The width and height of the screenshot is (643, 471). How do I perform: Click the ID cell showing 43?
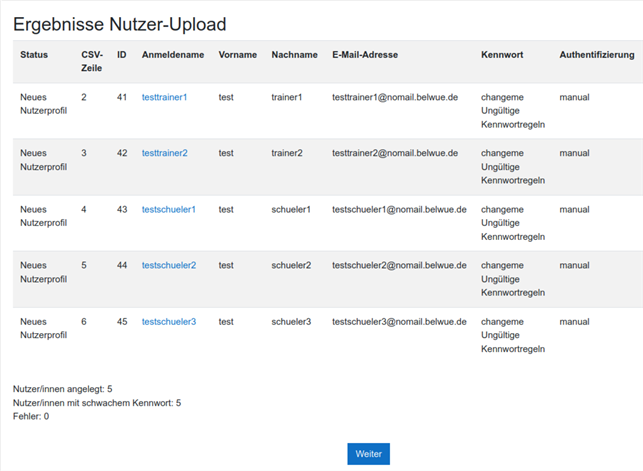coord(122,210)
